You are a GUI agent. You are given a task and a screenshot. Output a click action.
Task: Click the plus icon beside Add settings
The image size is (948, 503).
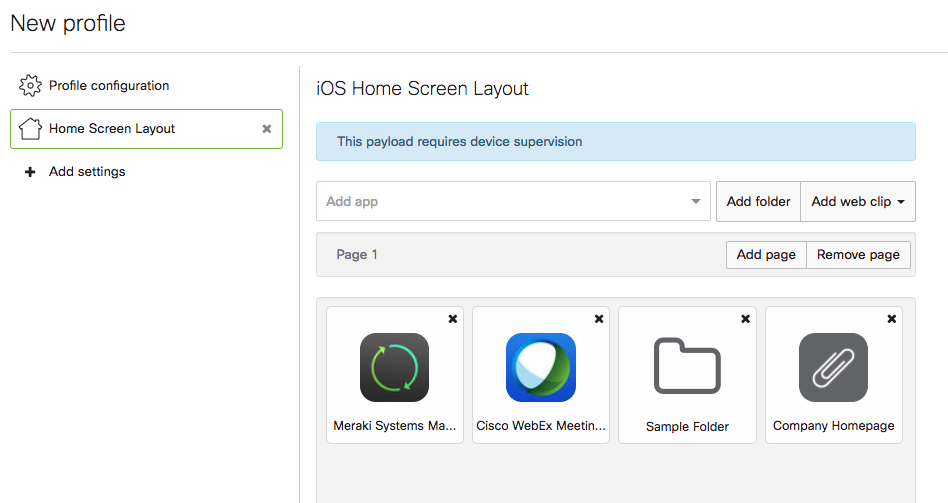point(30,172)
